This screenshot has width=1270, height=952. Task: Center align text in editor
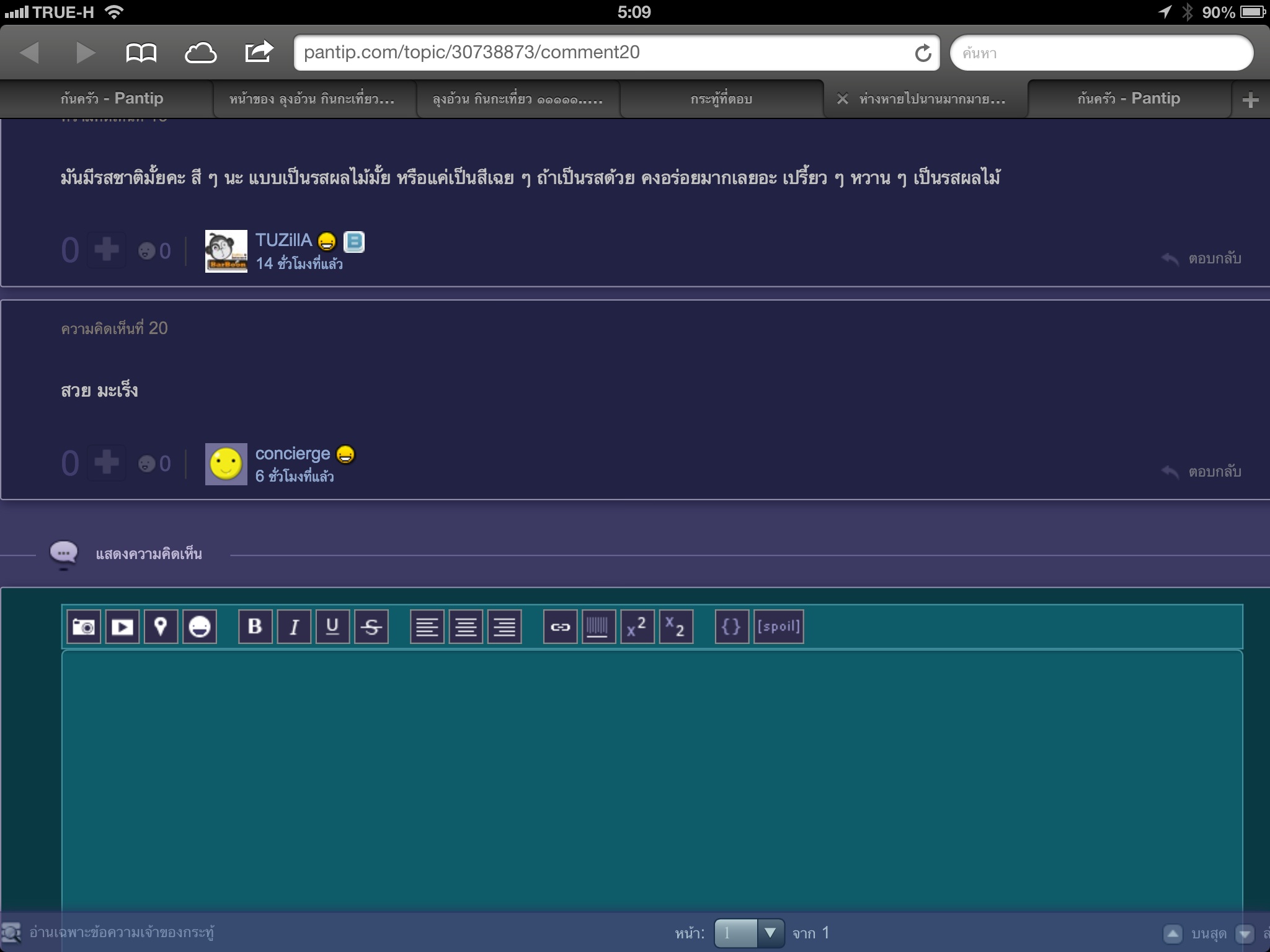pyautogui.click(x=466, y=627)
